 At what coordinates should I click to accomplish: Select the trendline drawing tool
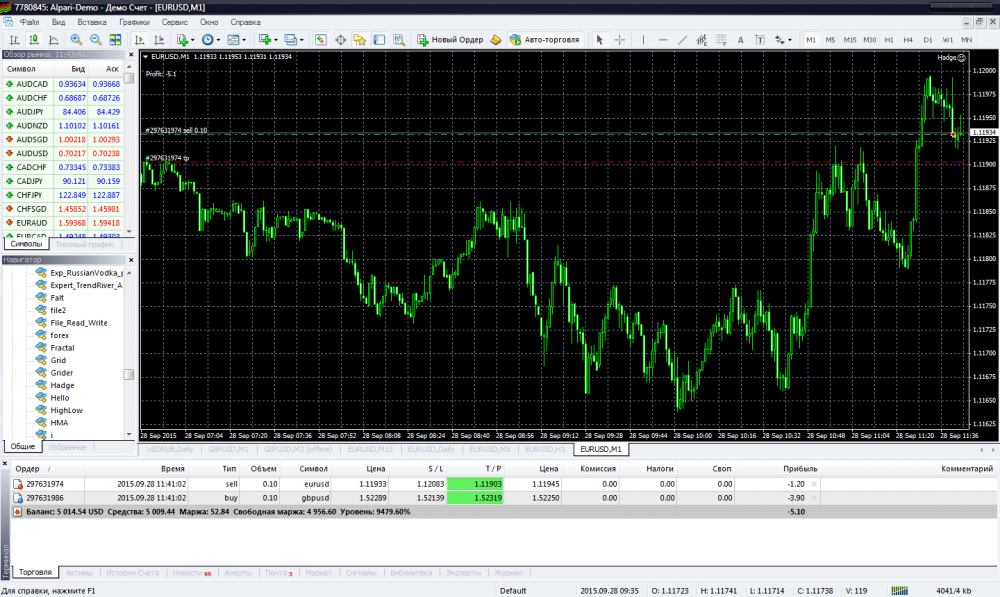click(x=682, y=40)
